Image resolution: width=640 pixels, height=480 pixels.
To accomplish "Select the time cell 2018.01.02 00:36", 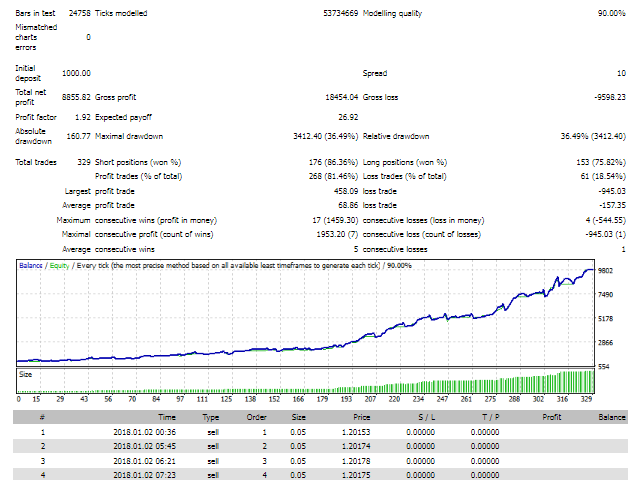I will pos(144,432).
